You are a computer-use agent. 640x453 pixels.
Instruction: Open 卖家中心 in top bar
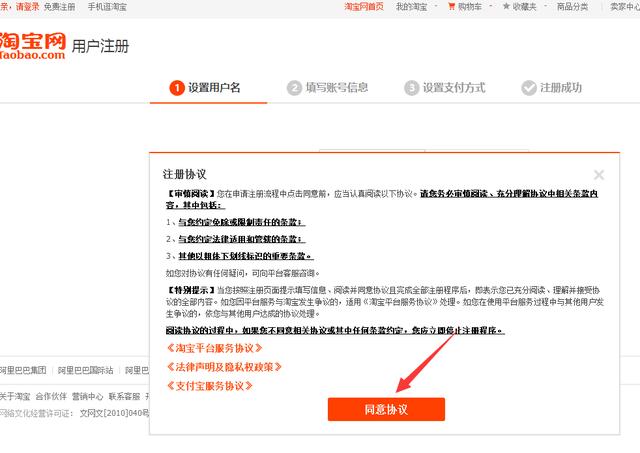625,7
